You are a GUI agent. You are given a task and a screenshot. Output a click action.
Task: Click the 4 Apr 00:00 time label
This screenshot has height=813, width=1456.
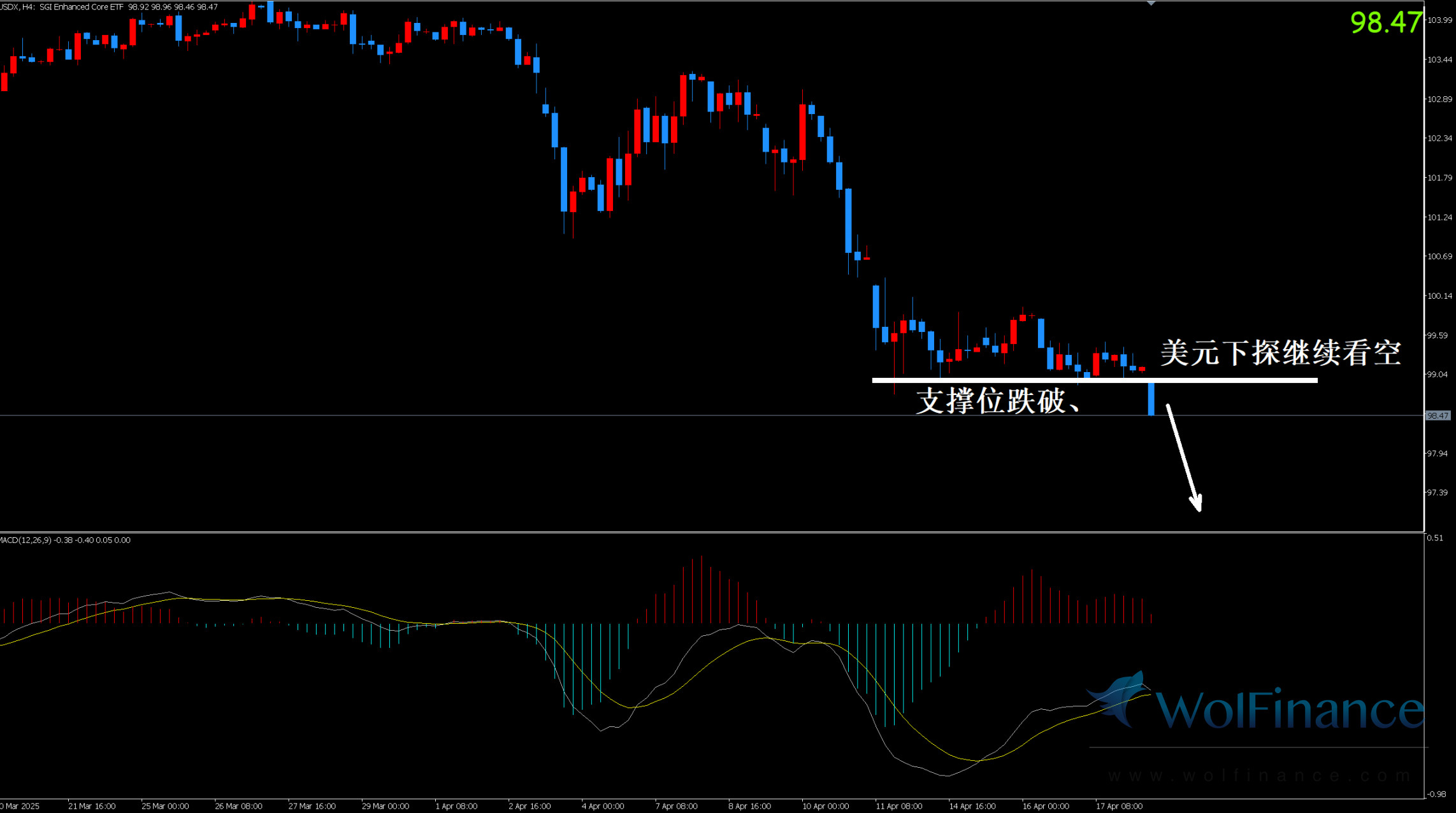[603, 806]
